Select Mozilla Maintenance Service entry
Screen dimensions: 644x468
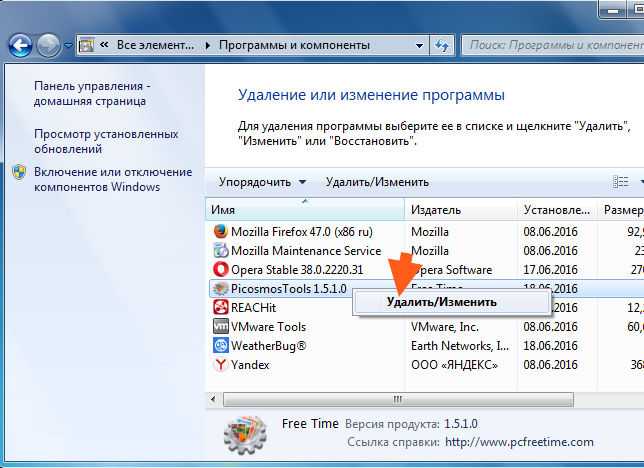point(425,251)
